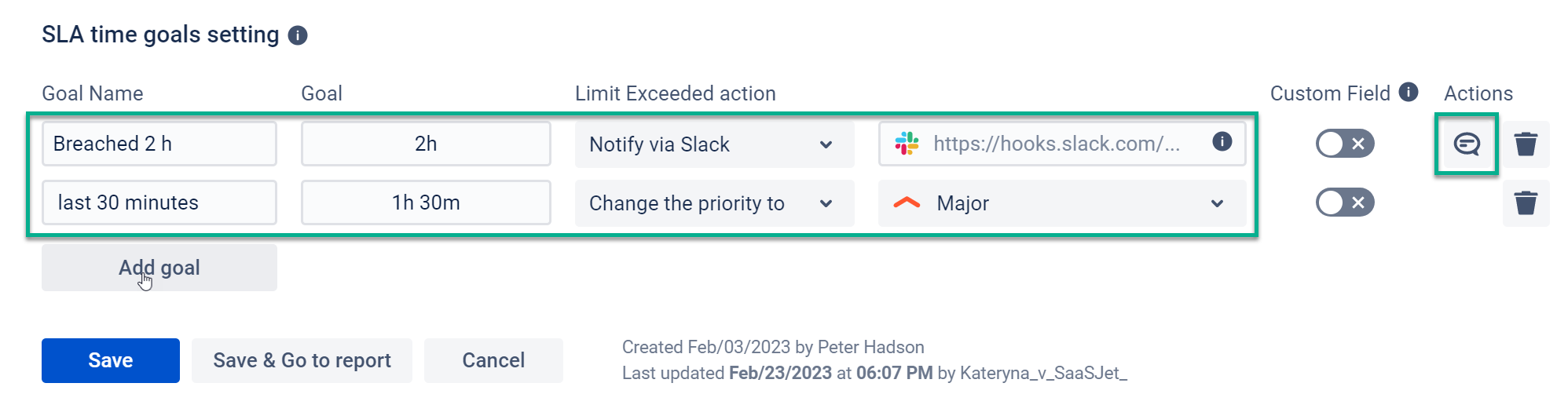This screenshot has width=1568, height=405.
Task: Click the Add goal button
Action: click(159, 268)
